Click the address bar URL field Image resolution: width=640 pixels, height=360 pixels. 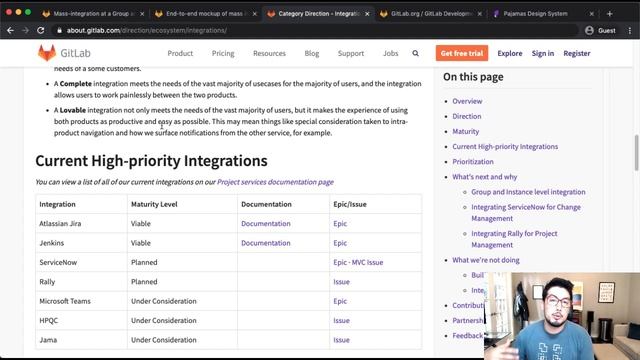pyautogui.click(x=314, y=30)
